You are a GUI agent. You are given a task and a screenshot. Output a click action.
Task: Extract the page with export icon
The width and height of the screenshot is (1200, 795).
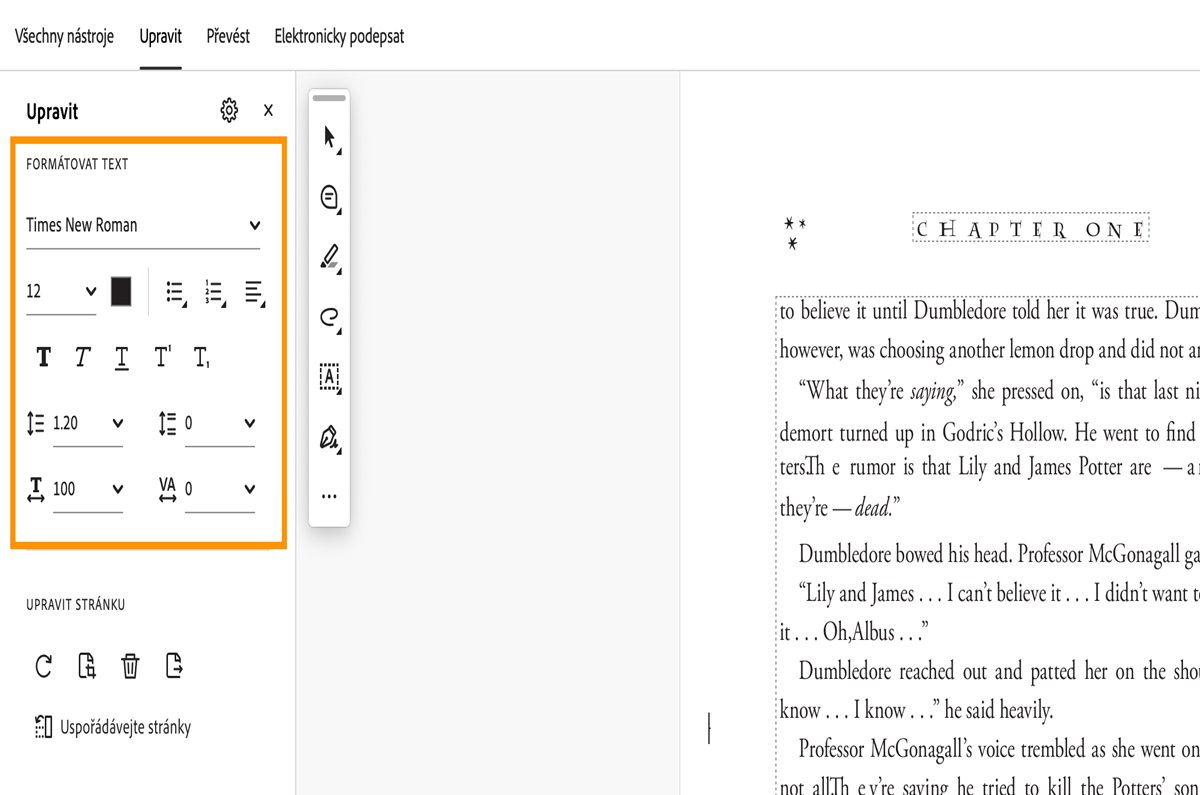(x=175, y=666)
